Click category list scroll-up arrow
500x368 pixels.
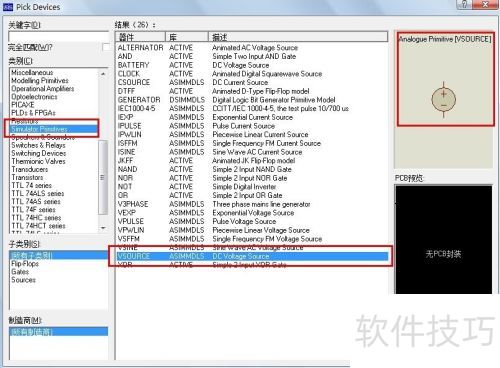coord(103,73)
